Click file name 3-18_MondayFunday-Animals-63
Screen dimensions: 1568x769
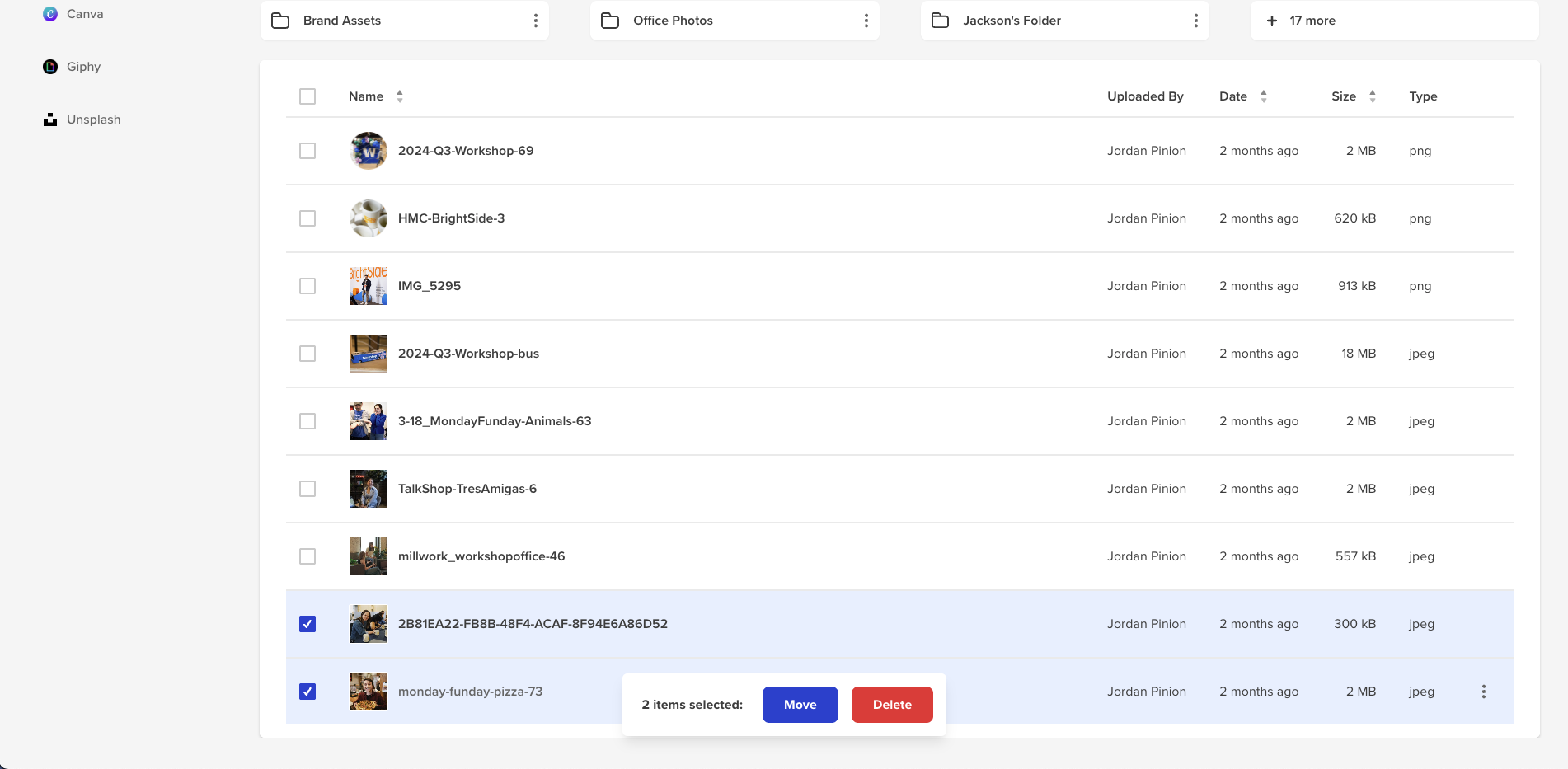click(495, 421)
